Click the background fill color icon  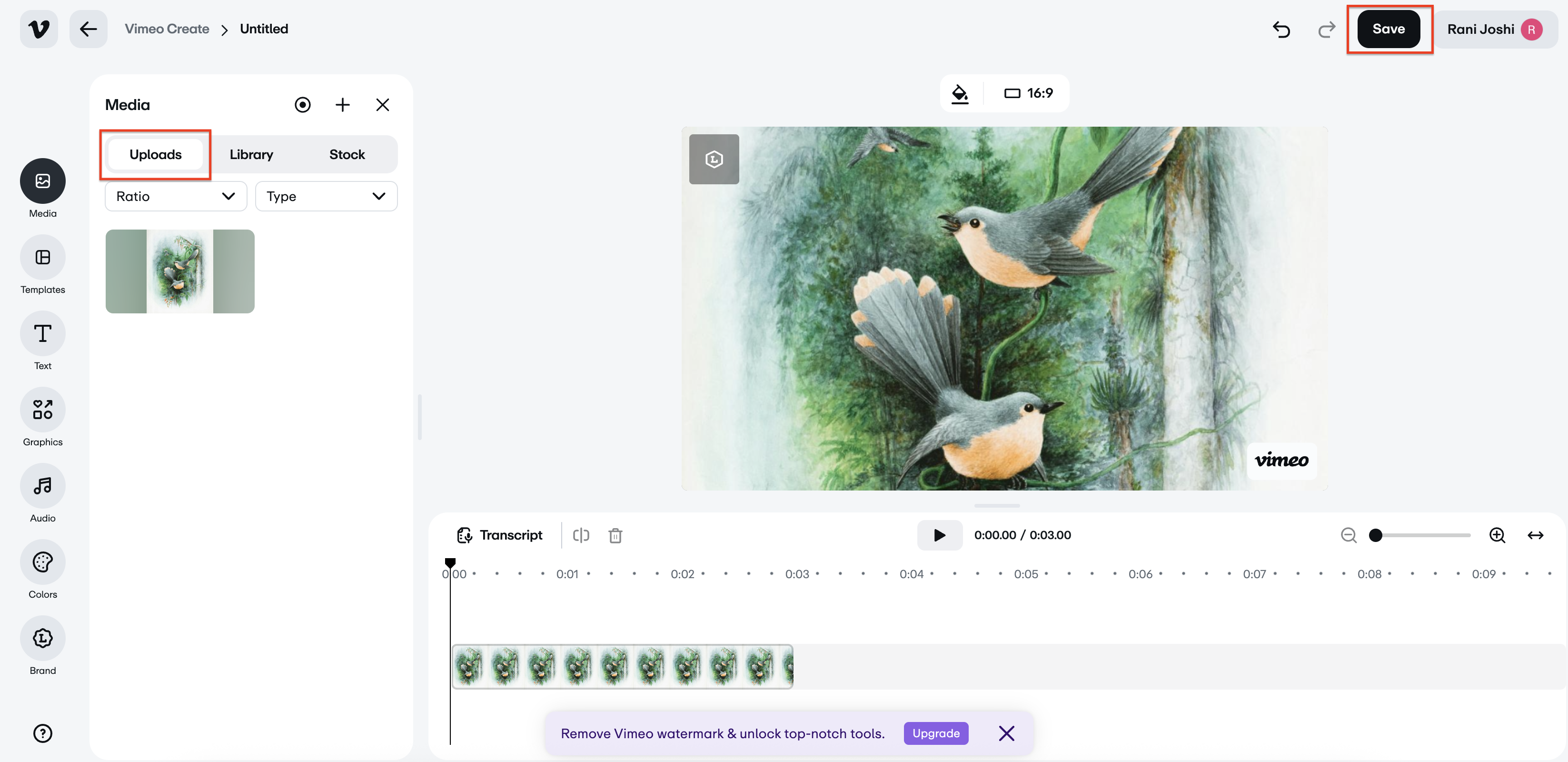pos(960,93)
